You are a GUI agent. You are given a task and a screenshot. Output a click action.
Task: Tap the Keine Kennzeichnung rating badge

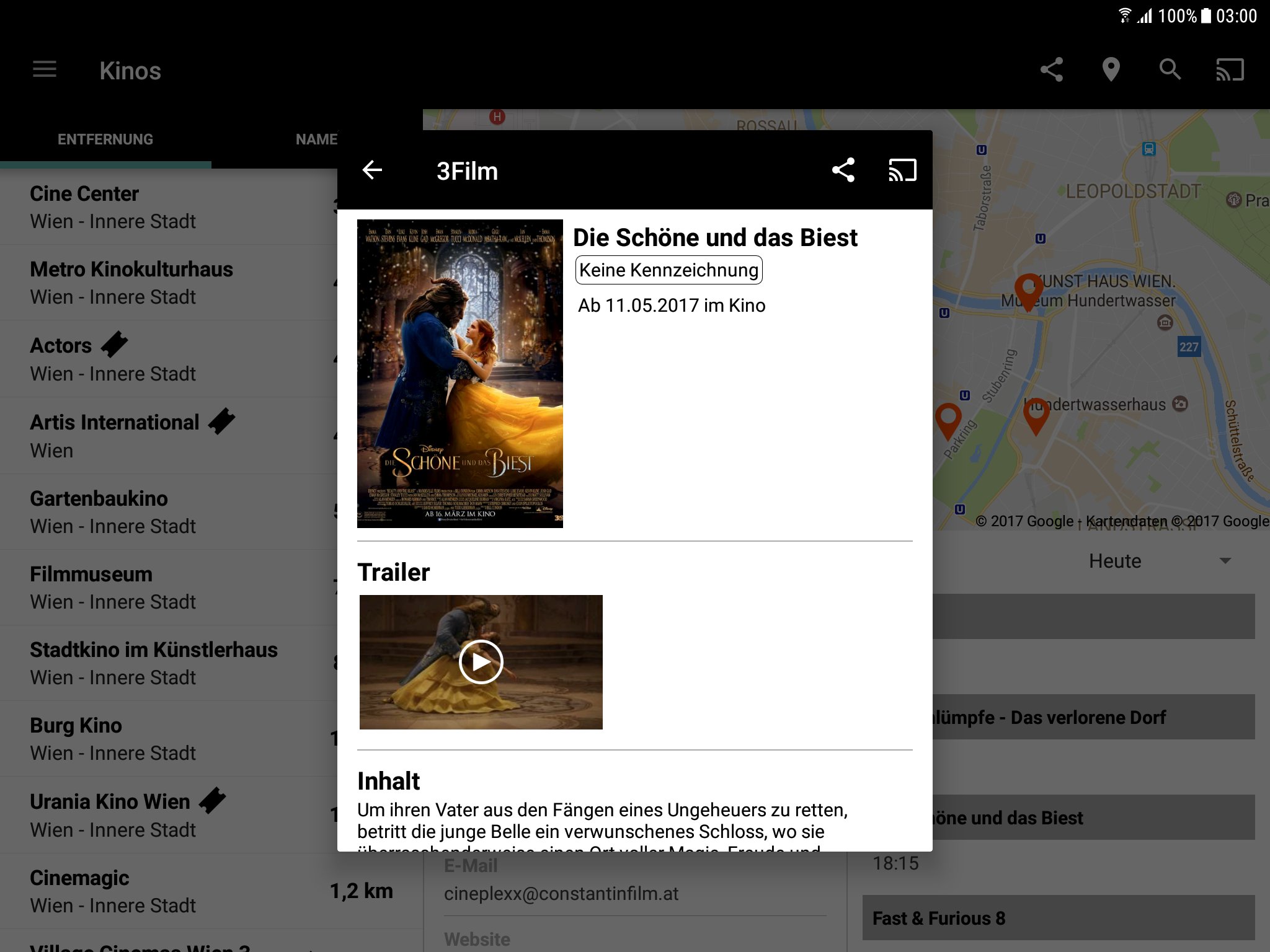[x=668, y=270]
